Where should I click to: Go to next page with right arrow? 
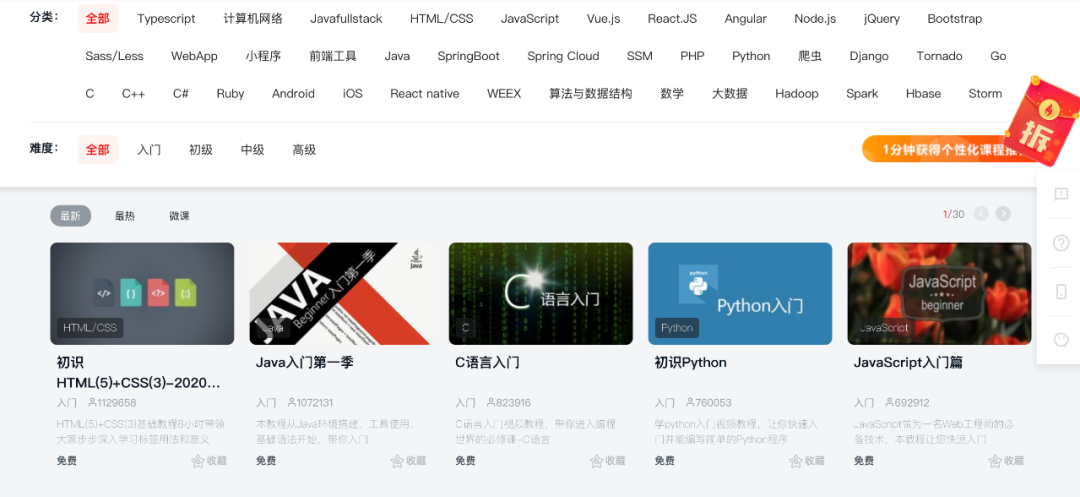1003,214
